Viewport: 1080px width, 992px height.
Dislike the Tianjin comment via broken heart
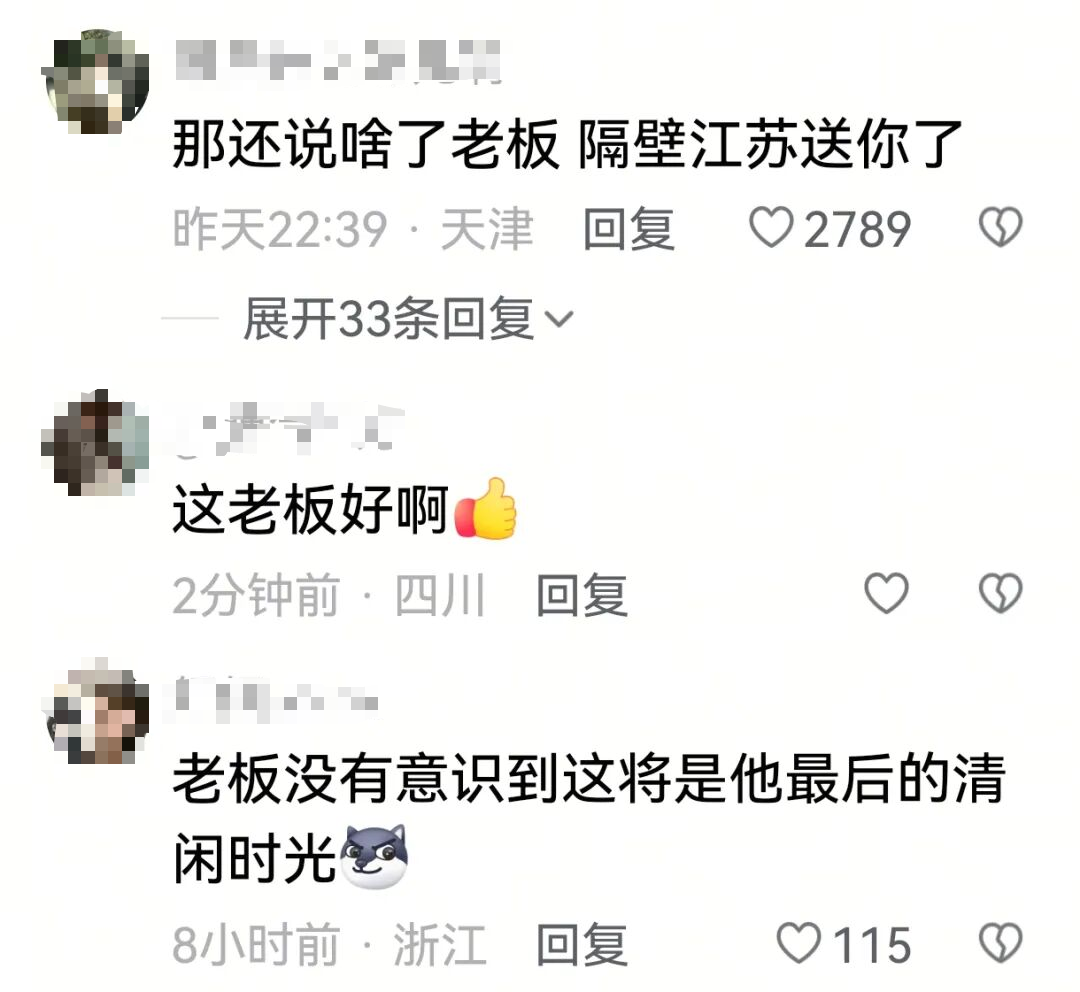pos(1000,227)
